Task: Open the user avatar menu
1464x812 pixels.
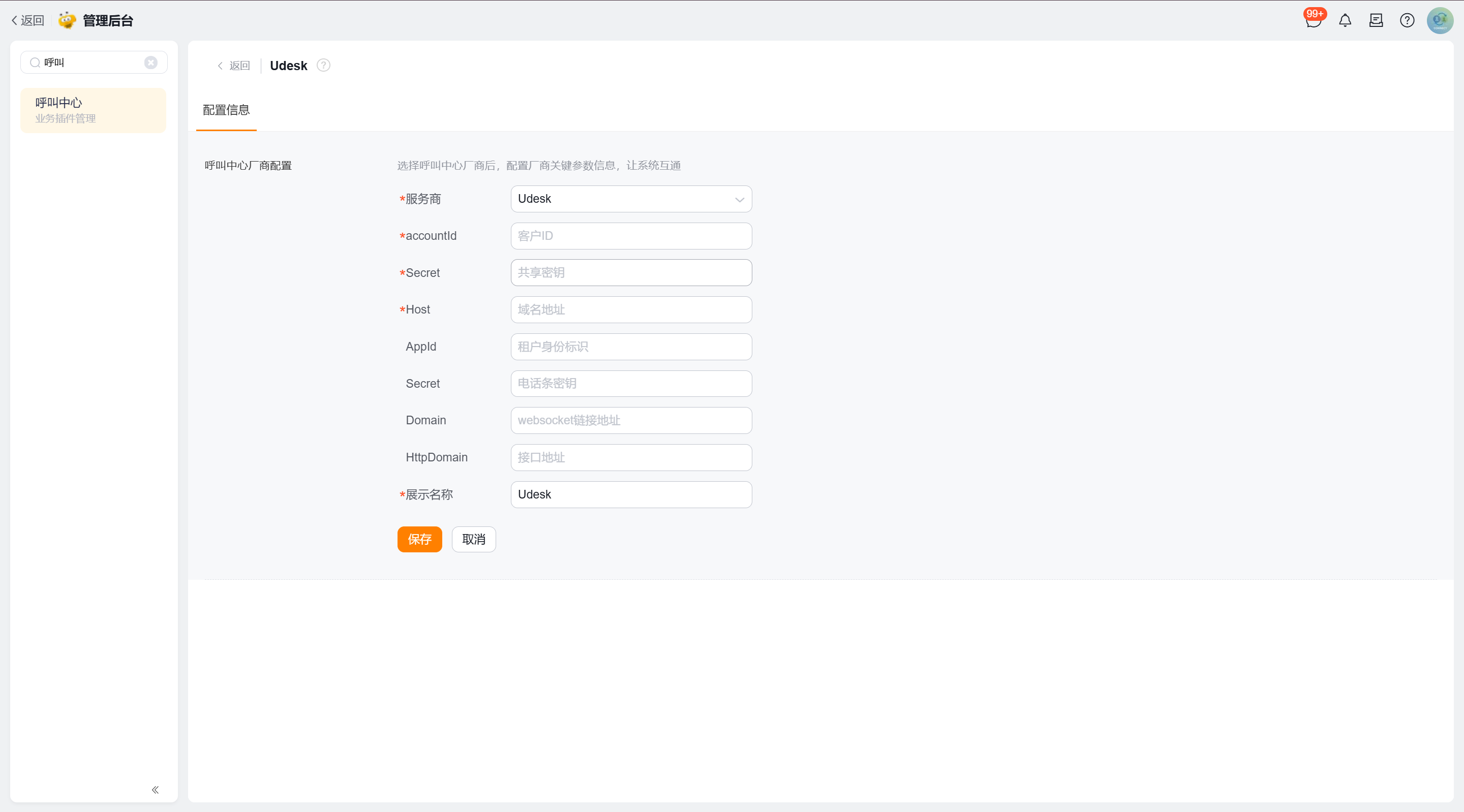Action: coord(1440,20)
